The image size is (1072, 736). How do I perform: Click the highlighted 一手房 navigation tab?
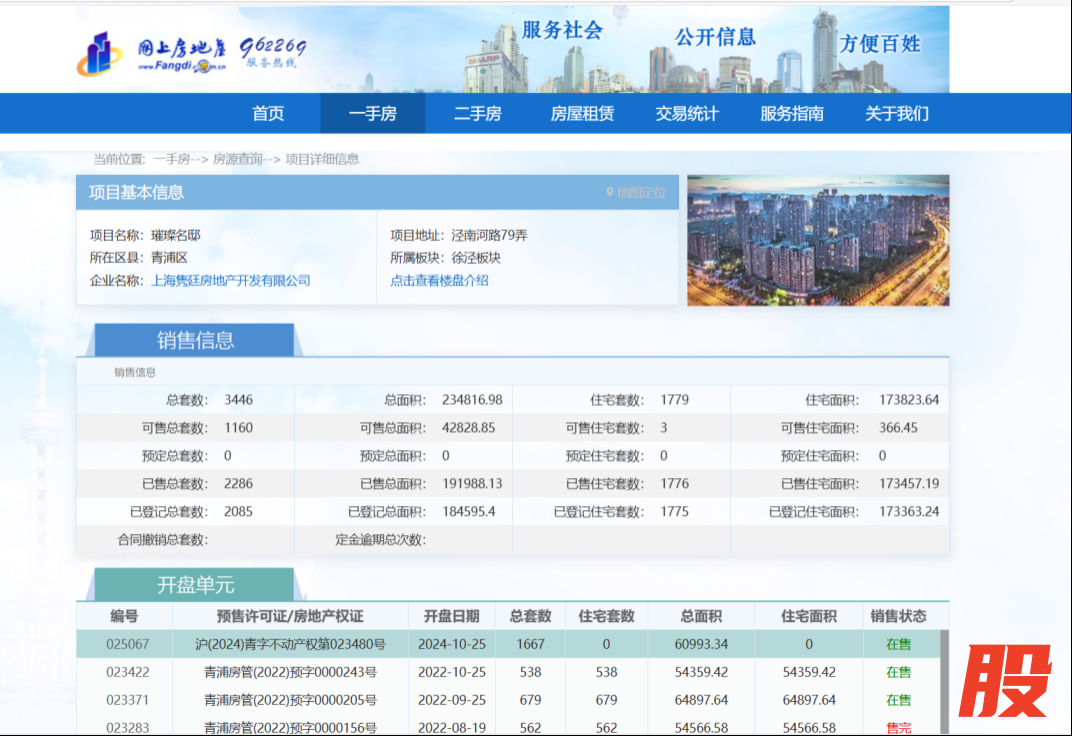pyautogui.click(x=372, y=113)
